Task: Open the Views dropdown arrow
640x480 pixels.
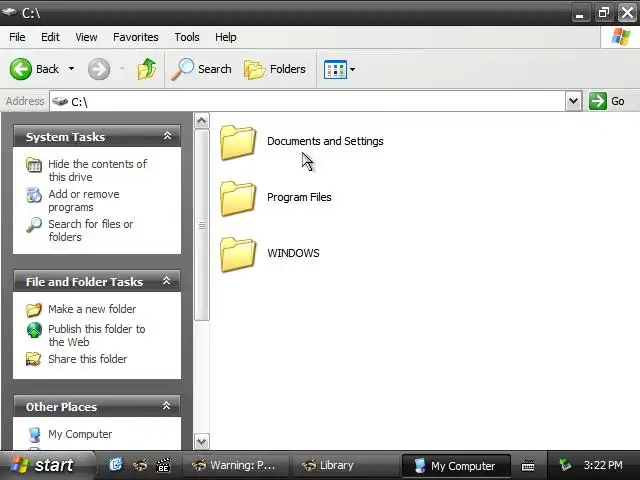Action: (x=352, y=69)
